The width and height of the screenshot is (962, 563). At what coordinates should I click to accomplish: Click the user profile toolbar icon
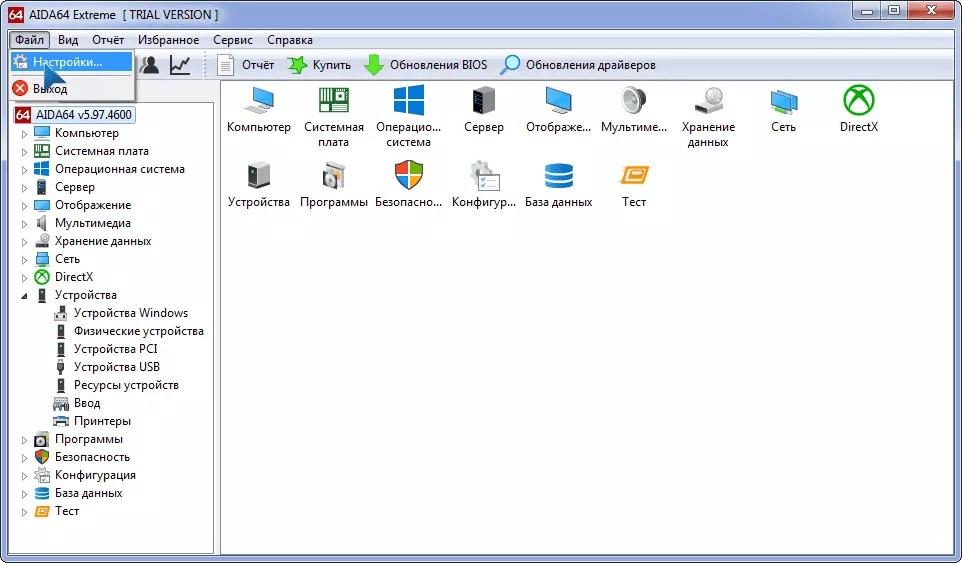(x=149, y=64)
